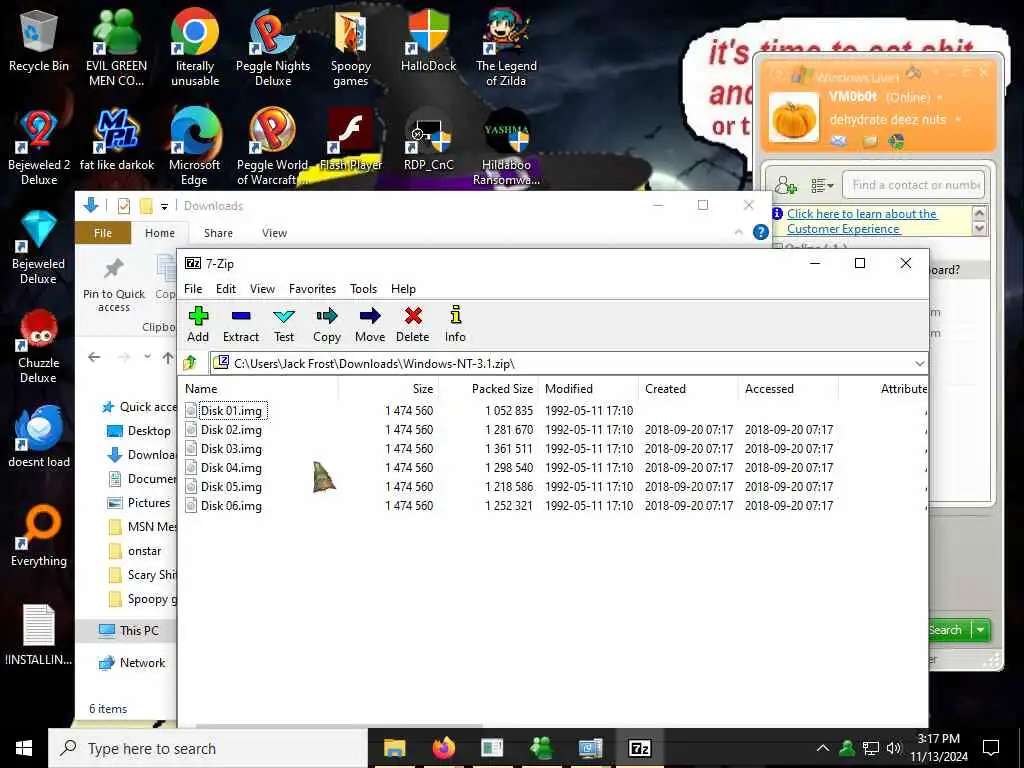Switch to the Explorer View tab
The image size is (1024, 768).
274,233
